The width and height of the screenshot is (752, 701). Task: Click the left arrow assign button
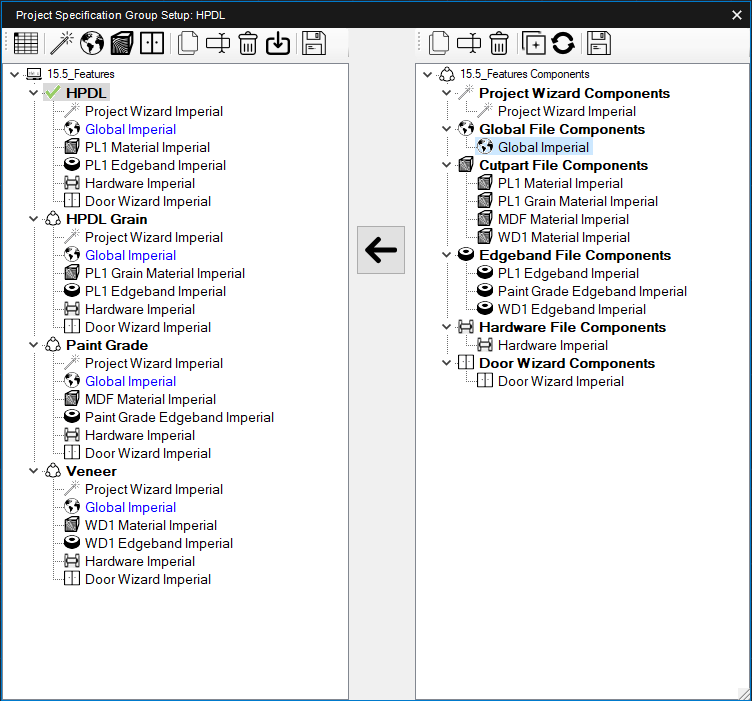pyautogui.click(x=381, y=250)
